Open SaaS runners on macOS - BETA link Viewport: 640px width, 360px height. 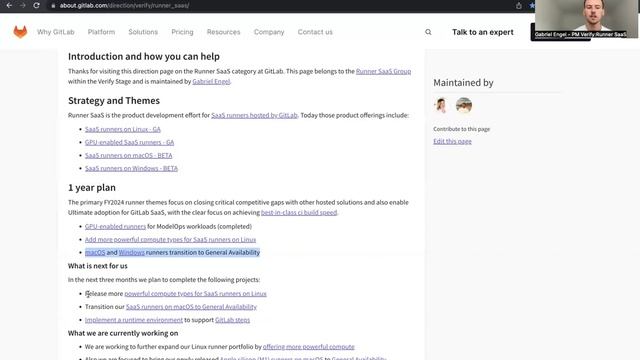(128, 155)
